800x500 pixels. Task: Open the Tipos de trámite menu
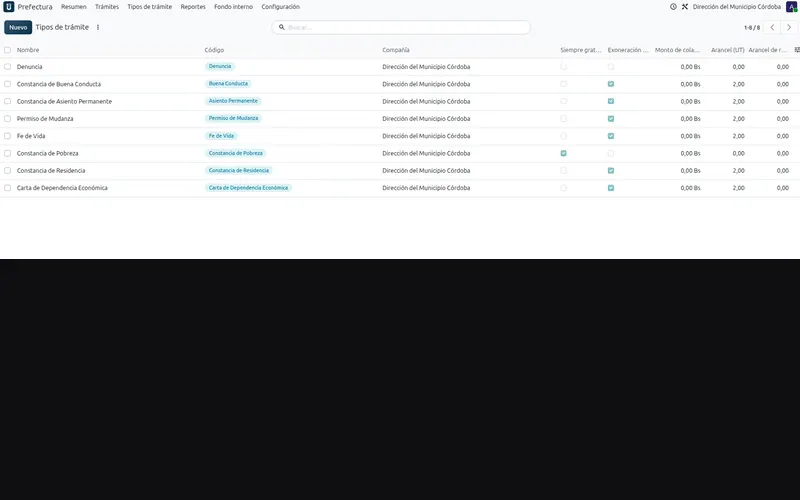(x=149, y=7)
